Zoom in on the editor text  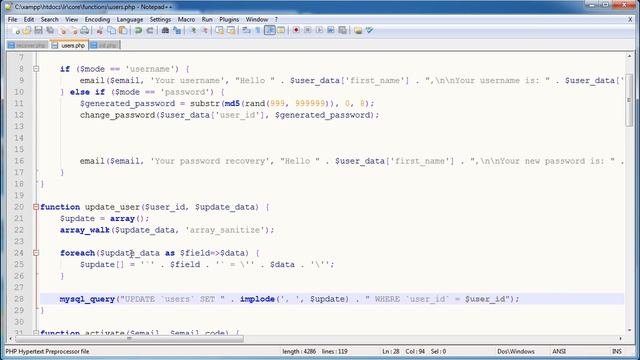pos(193,31)
